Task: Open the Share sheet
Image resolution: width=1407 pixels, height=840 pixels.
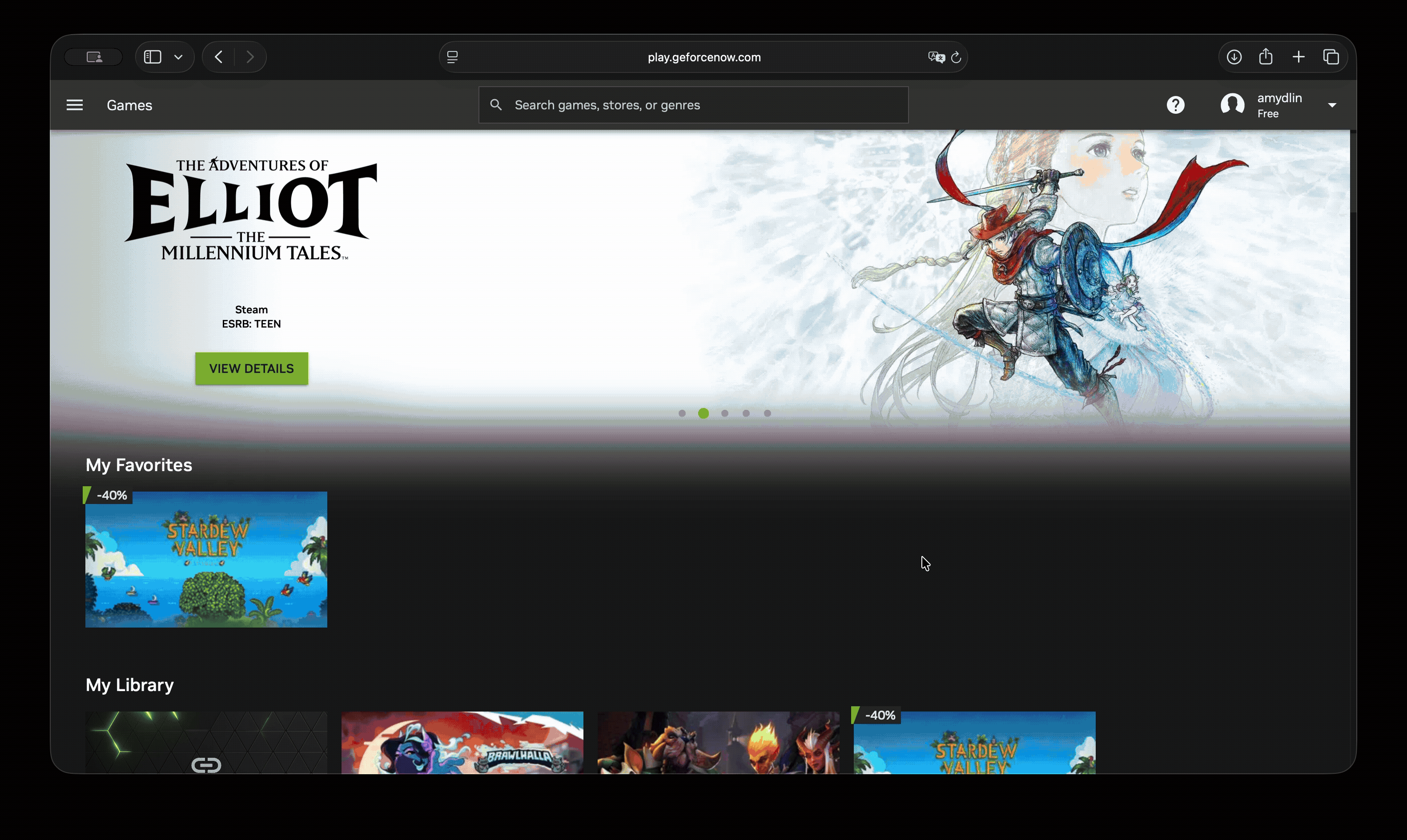Action: [x=1266, y=56]
